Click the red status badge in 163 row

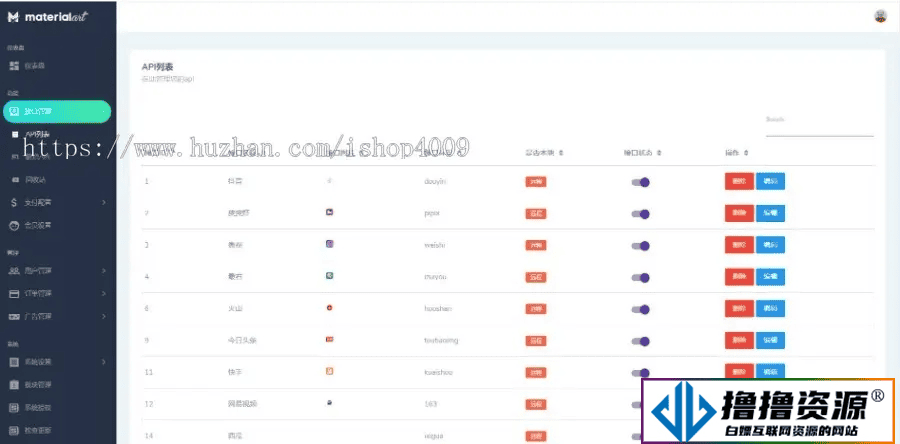click(x=536, y=404)
